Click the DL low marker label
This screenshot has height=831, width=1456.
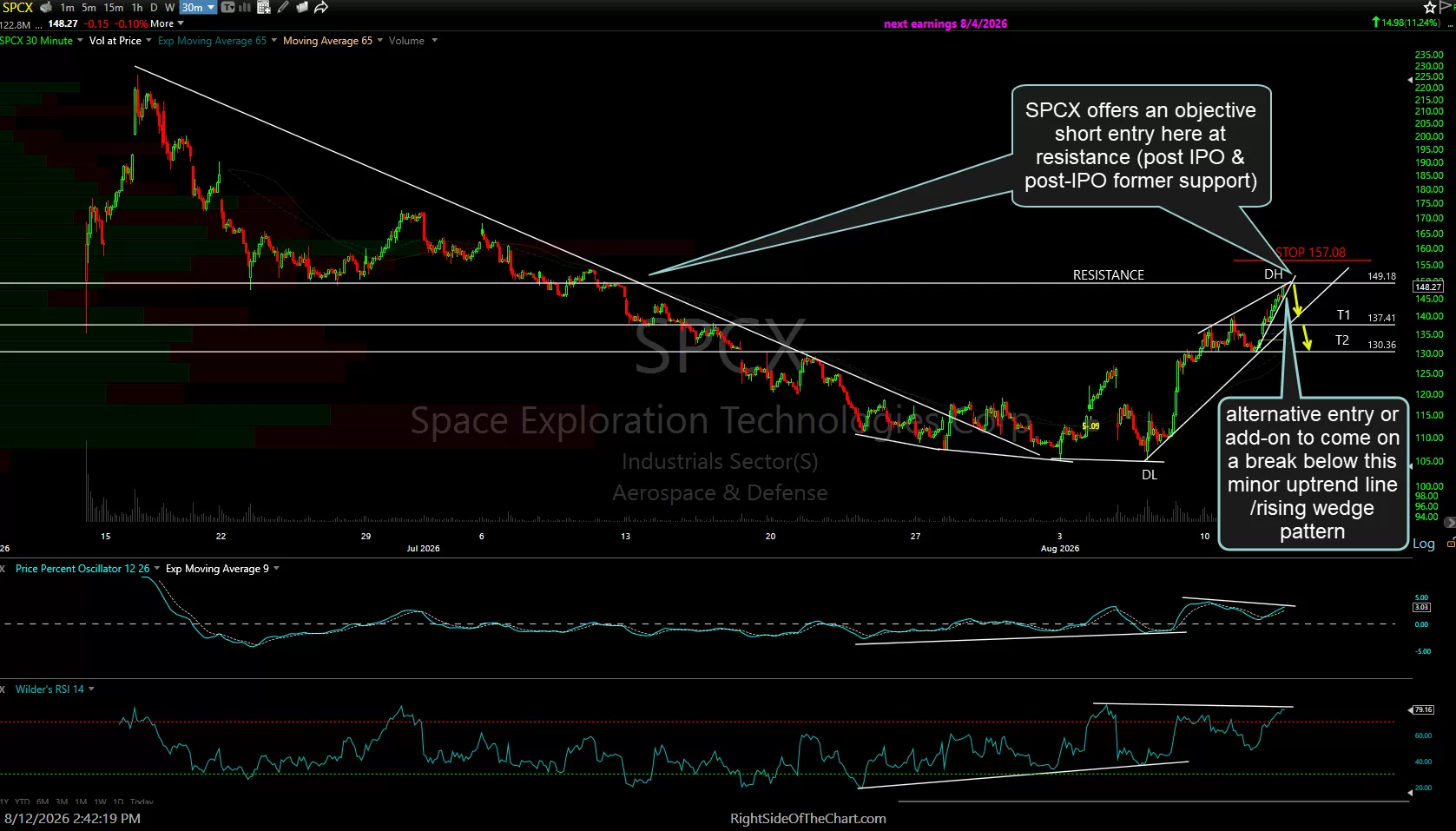tap(1150, 475)
